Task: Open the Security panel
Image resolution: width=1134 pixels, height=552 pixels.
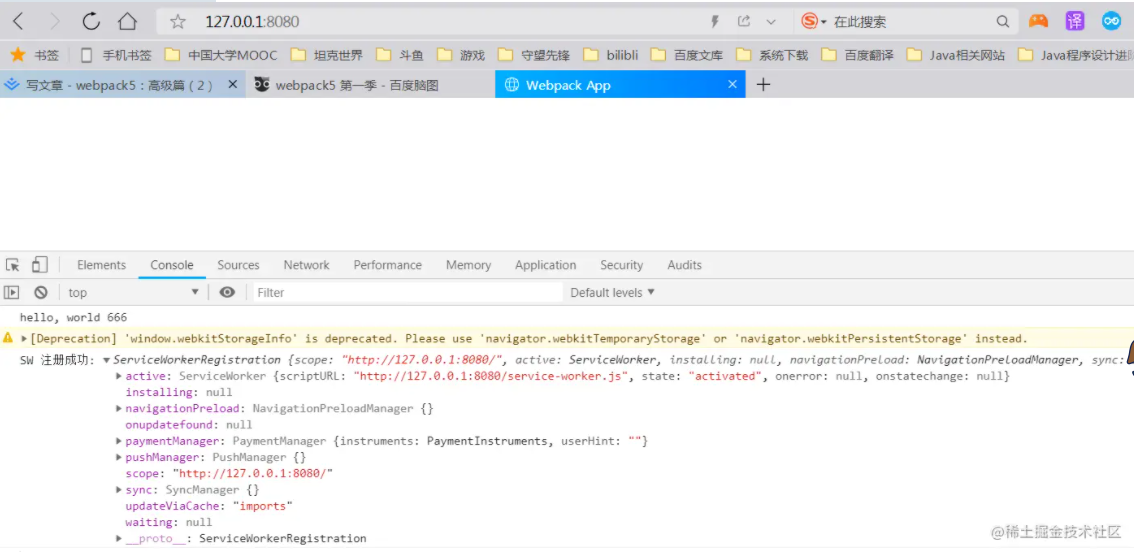Action: click(621, 265)
